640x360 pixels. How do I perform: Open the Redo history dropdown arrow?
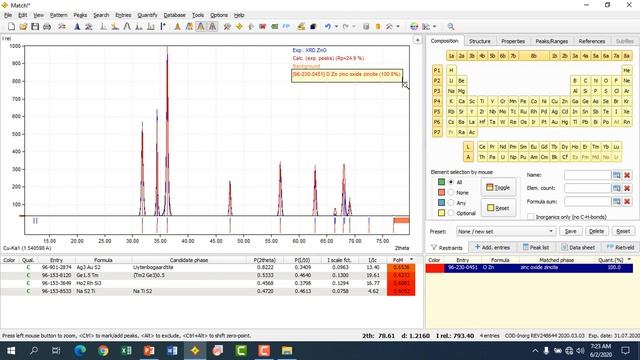(x=354, y=27)
